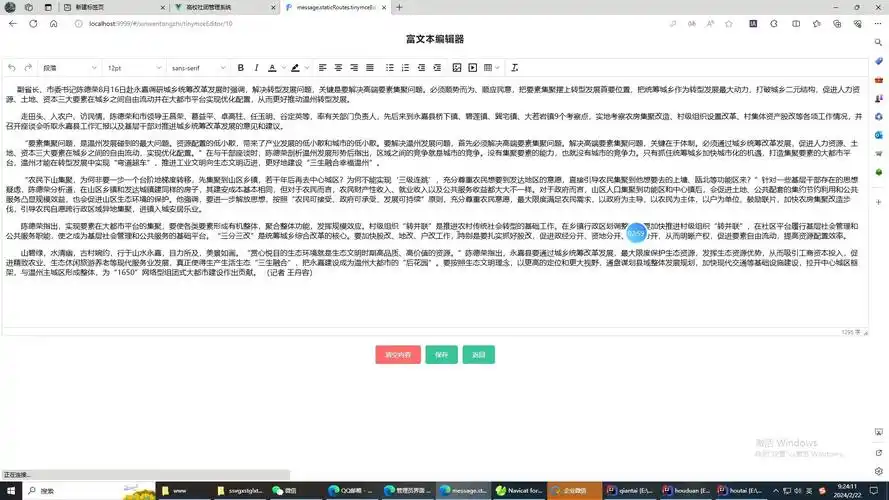Toggle bold formatting
Image resolution: width=889 pixels, height=500 pixels.
click(240, 67)
